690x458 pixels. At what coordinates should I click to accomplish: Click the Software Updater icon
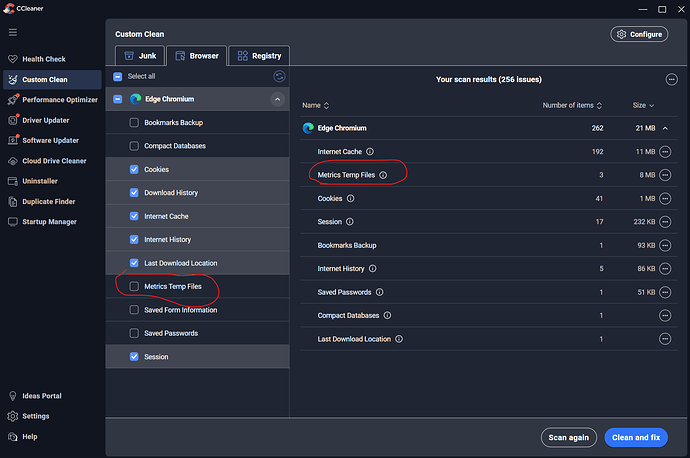tap(13, 140)
